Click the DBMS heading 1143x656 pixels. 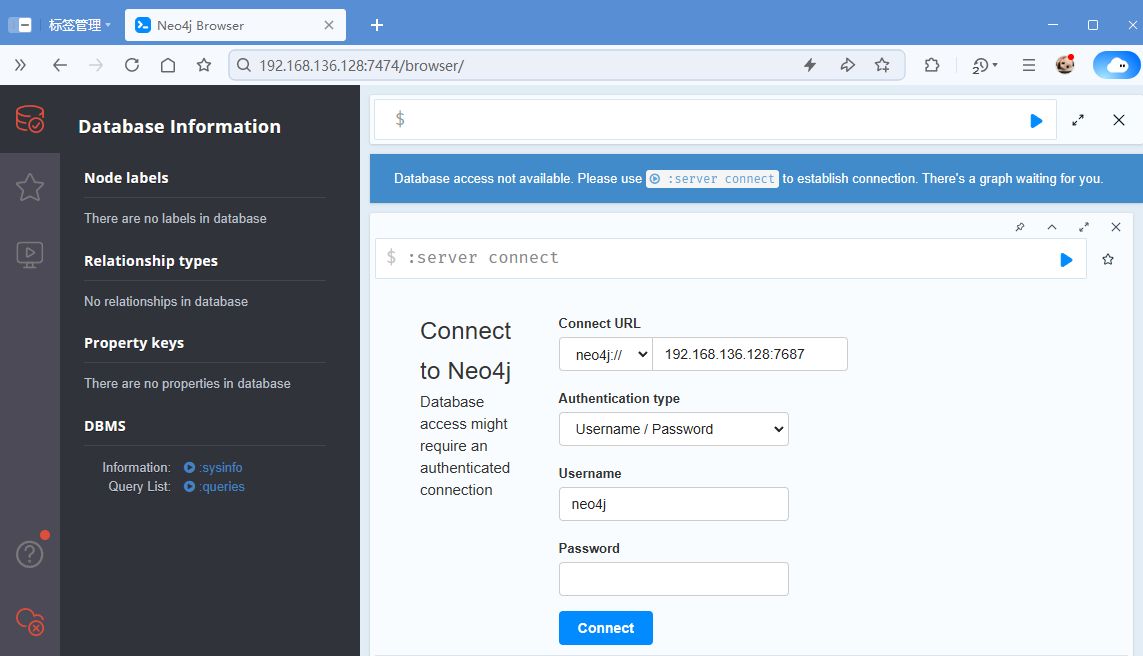(105, 426)
